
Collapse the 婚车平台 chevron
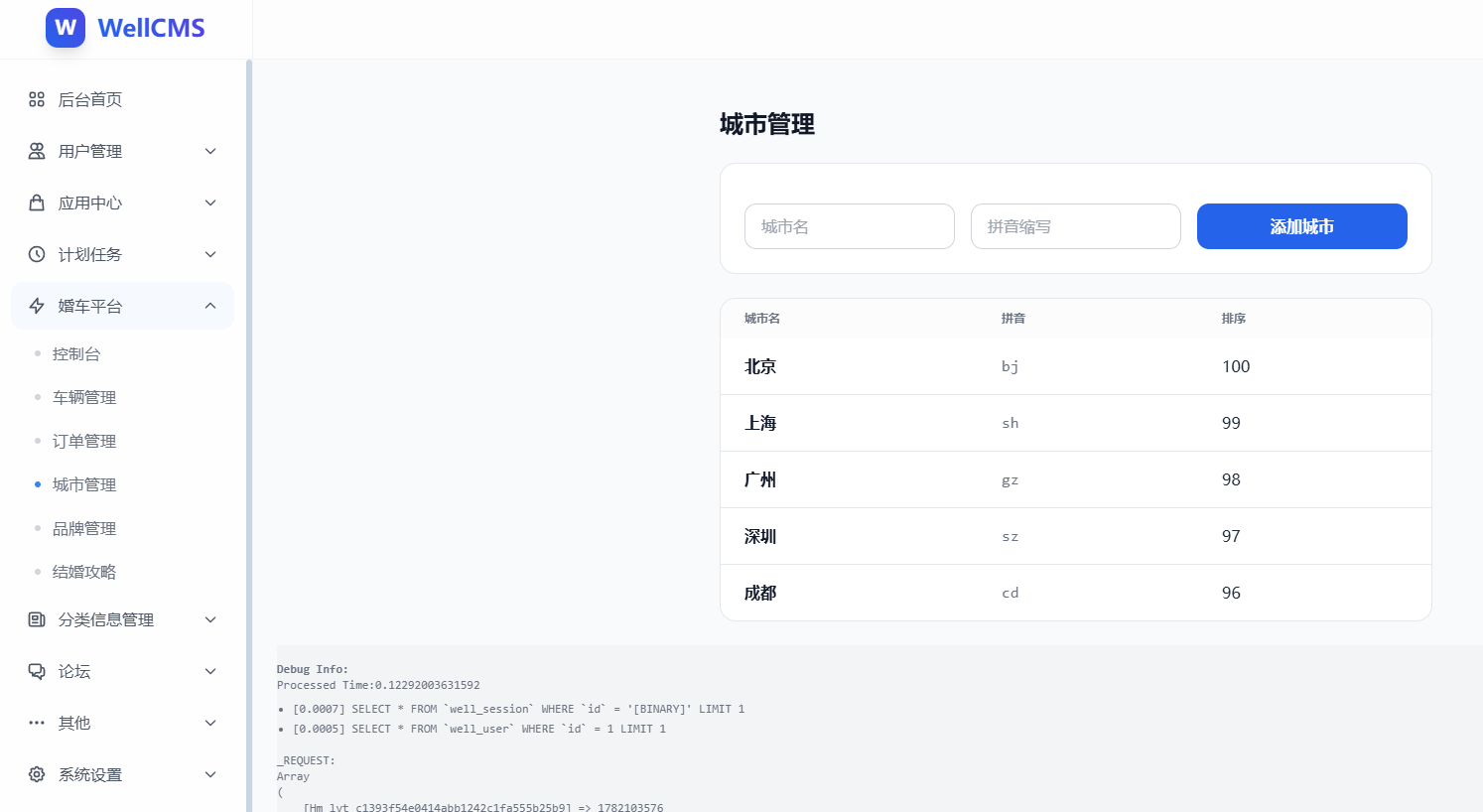tap(210, 306)
